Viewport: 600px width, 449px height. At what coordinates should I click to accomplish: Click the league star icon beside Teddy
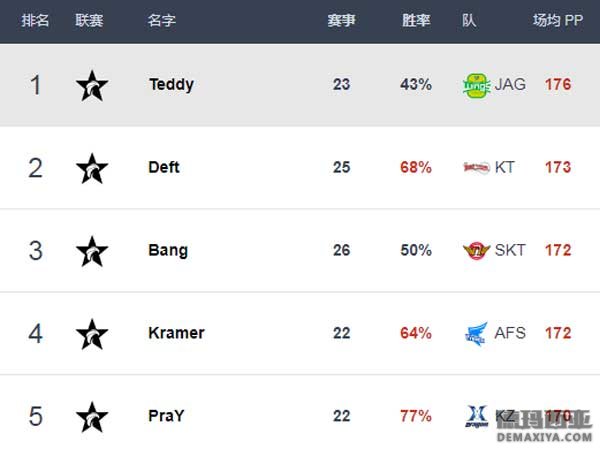(92, 86)
